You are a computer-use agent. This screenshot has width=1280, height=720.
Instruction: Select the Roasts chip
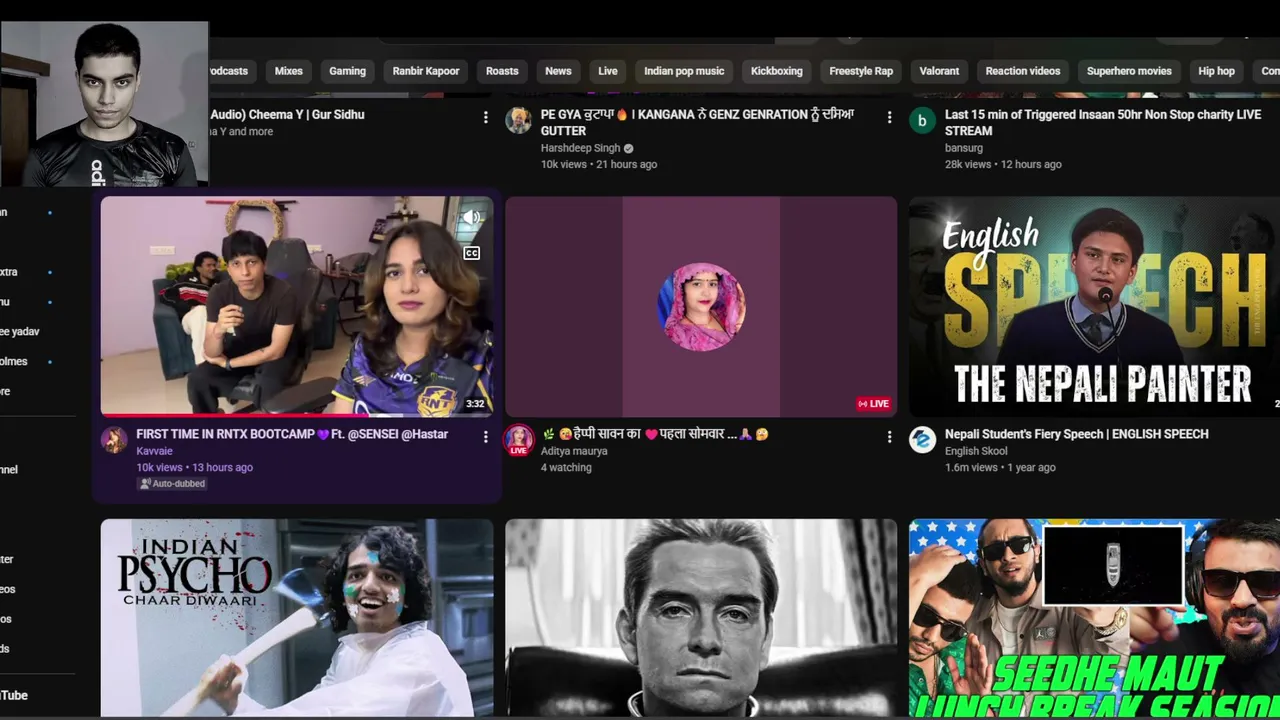[x=502, y=71]
